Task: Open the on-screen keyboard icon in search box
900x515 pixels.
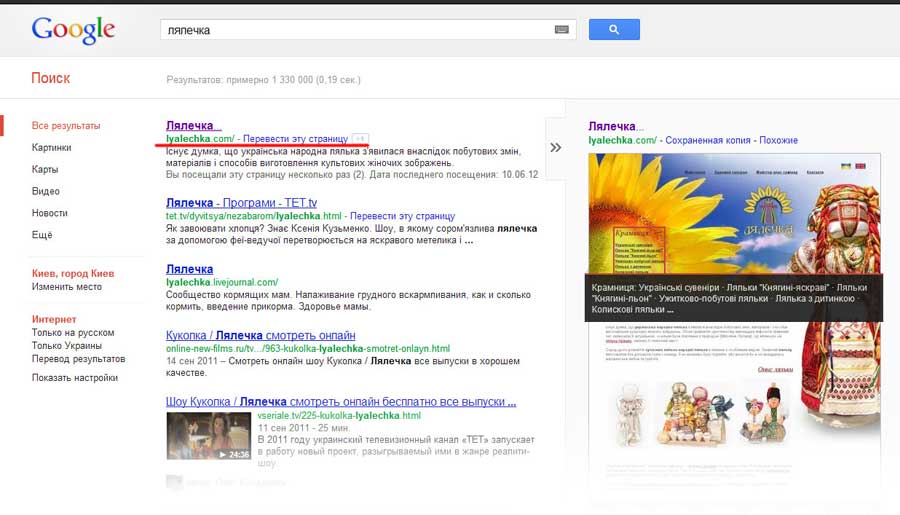Action: (561, 30)
